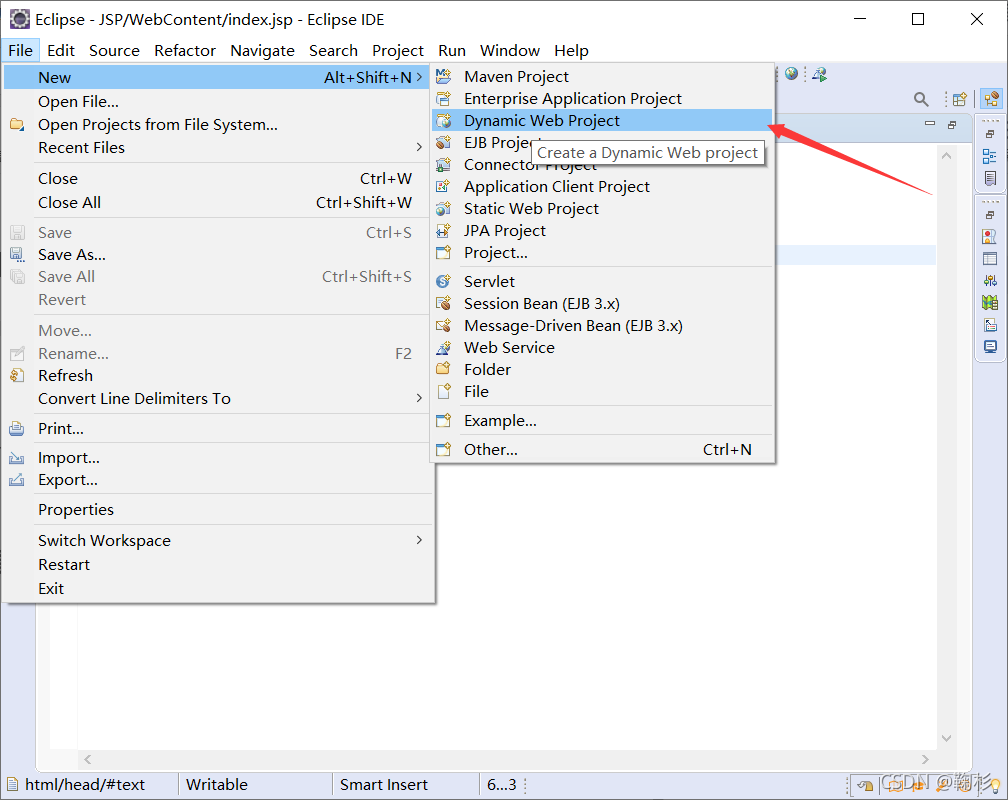Choose Maven Project from New submenu

pyautogui.click(x=602, y=77)
